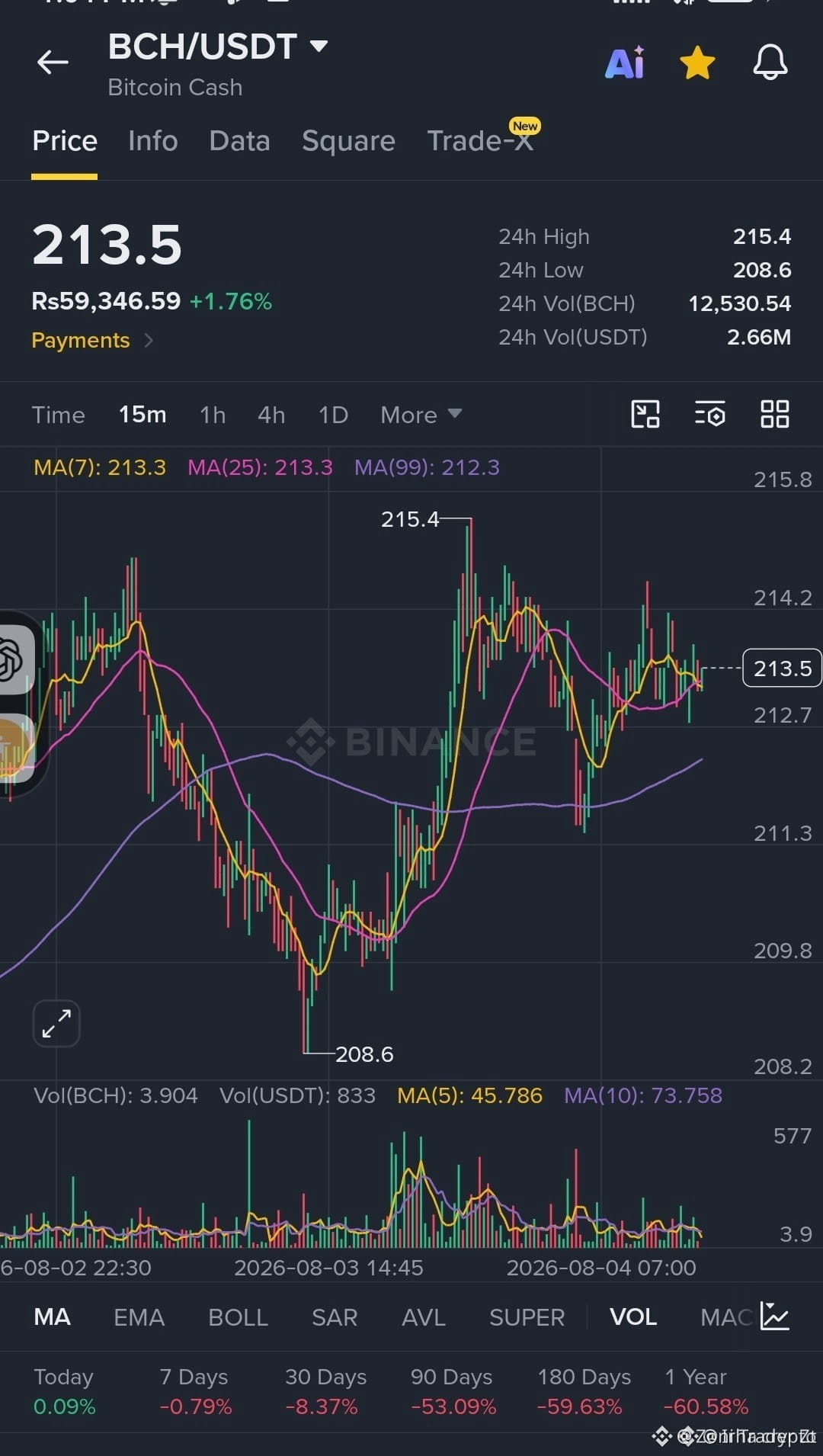Image resolution: width=823 pixels, height=1456 pixels.
Task: Toggle the VOL sub-indicator
Action: tap(633, 1317)
